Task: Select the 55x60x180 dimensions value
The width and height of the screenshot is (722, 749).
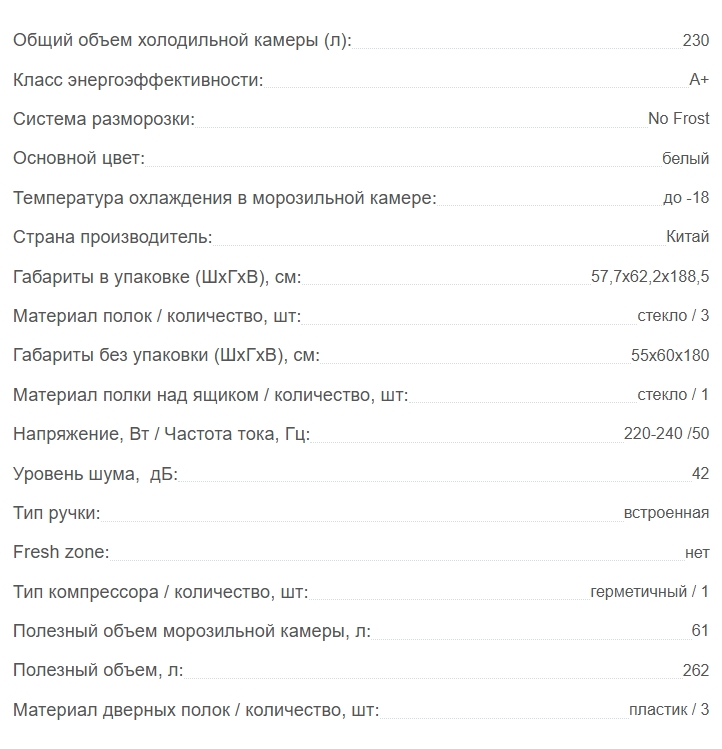Action: (670, 355)
